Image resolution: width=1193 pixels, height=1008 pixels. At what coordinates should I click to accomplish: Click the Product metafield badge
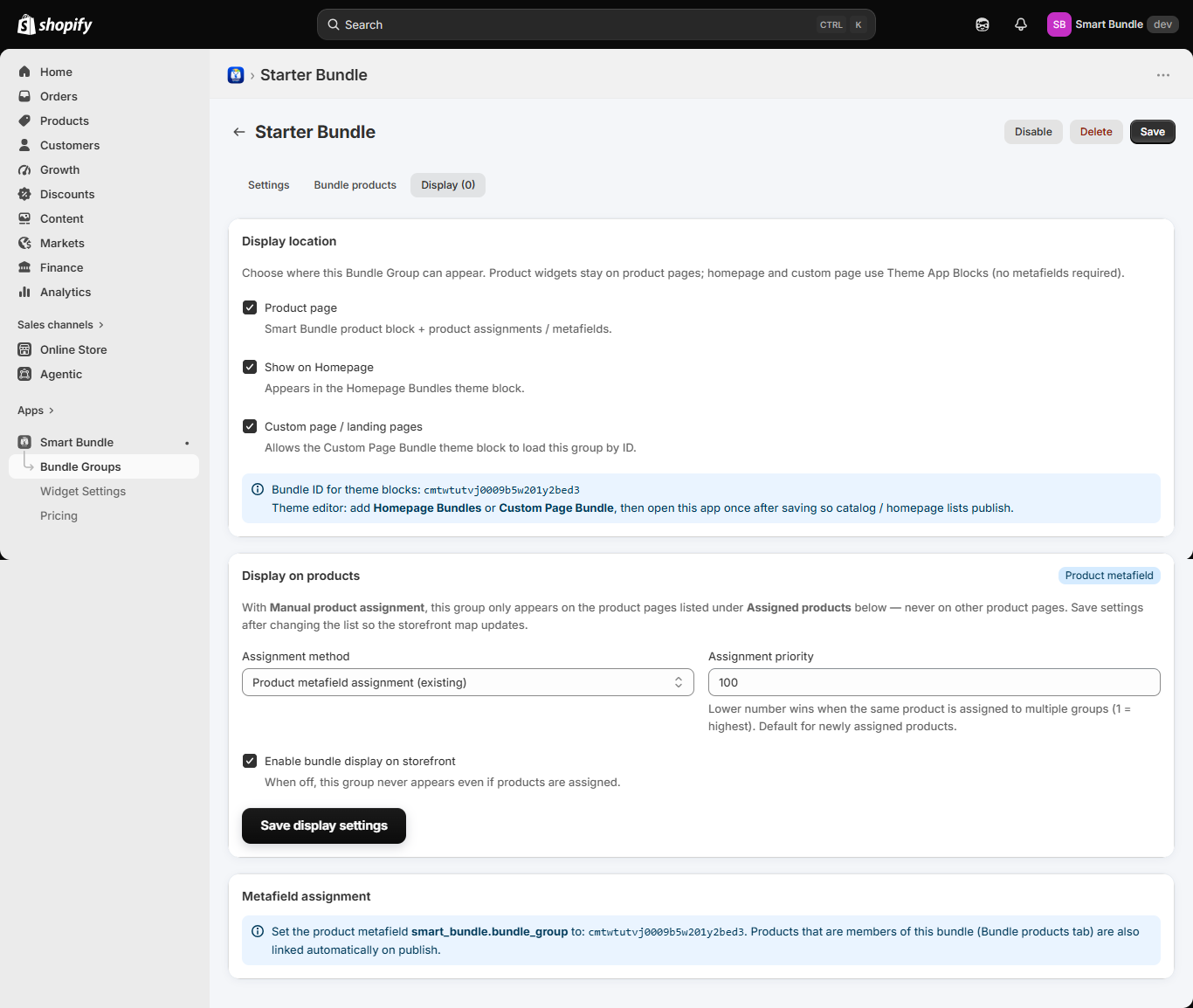click(x=1109, y=576)
